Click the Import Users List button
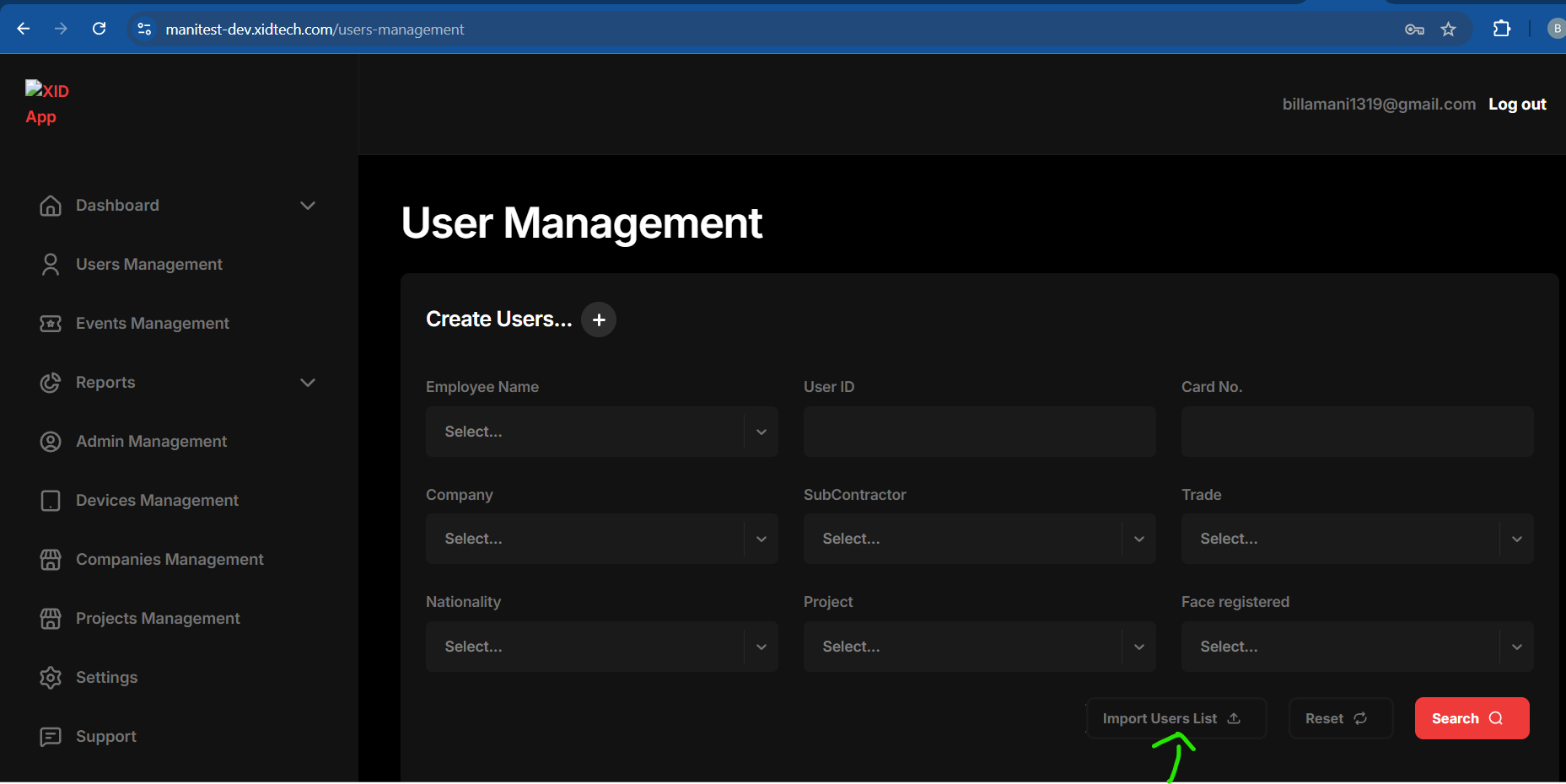The image size is (1566, 784). [x=1175, y=718]
